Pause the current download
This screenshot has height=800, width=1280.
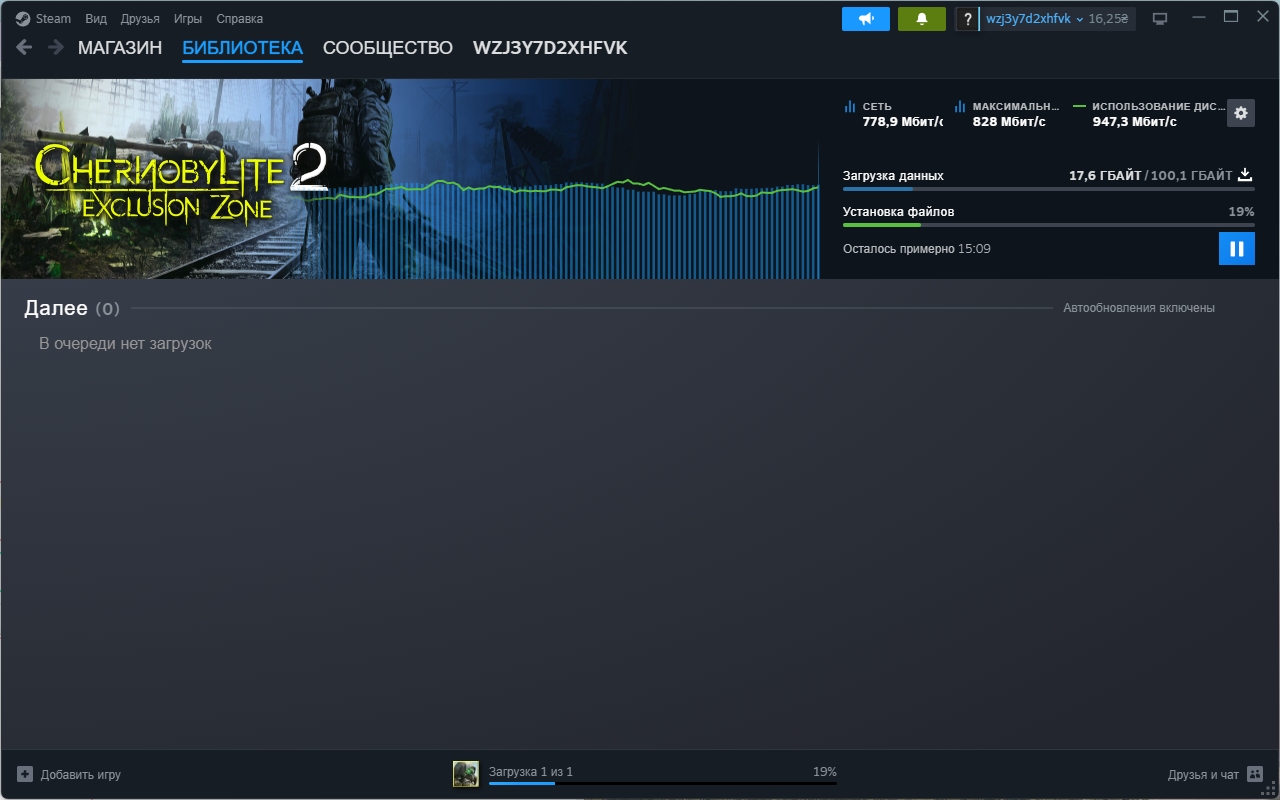pyautogui.click(x=1237, y=249)
